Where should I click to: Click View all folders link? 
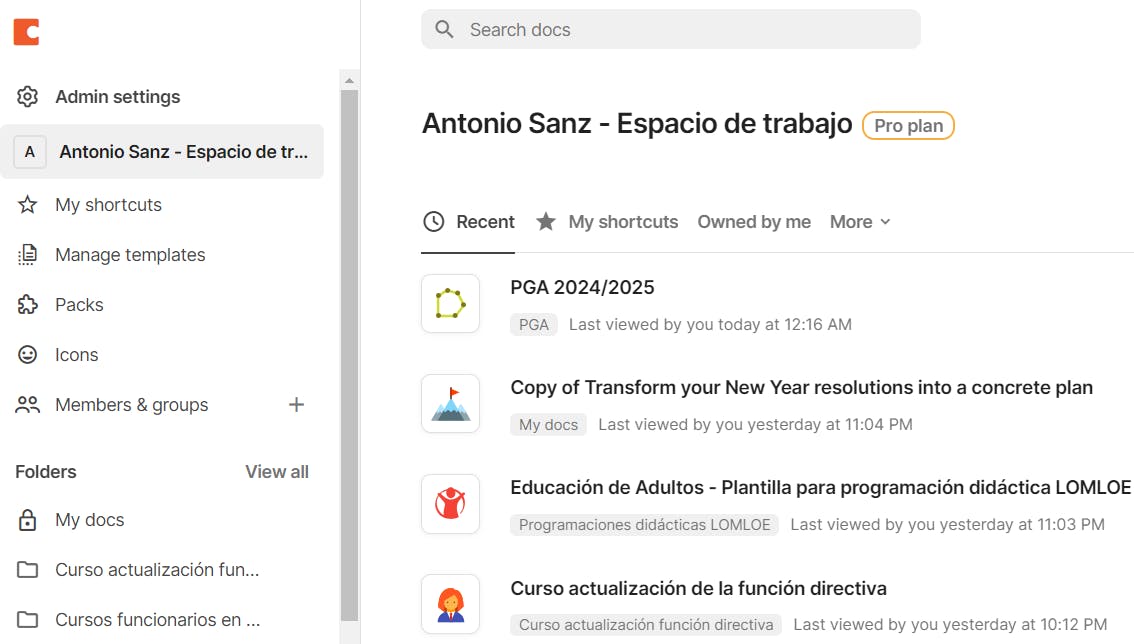277,472
